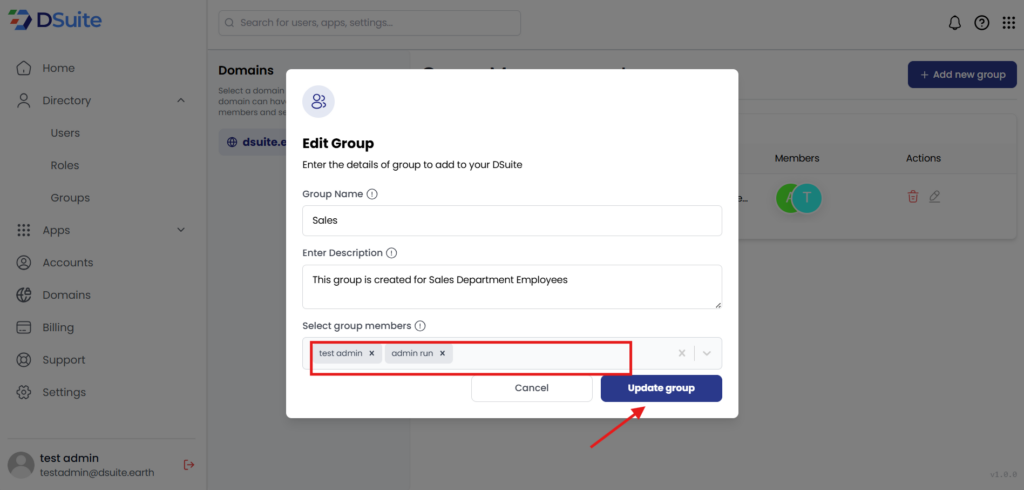Remove the test admin member chip

[372, 353]
